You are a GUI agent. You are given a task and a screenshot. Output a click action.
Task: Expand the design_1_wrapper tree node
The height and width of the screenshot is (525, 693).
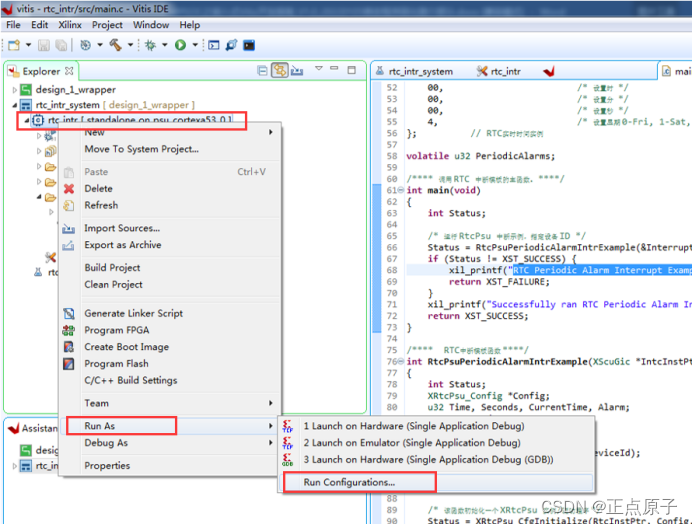[x=15, y=90]
